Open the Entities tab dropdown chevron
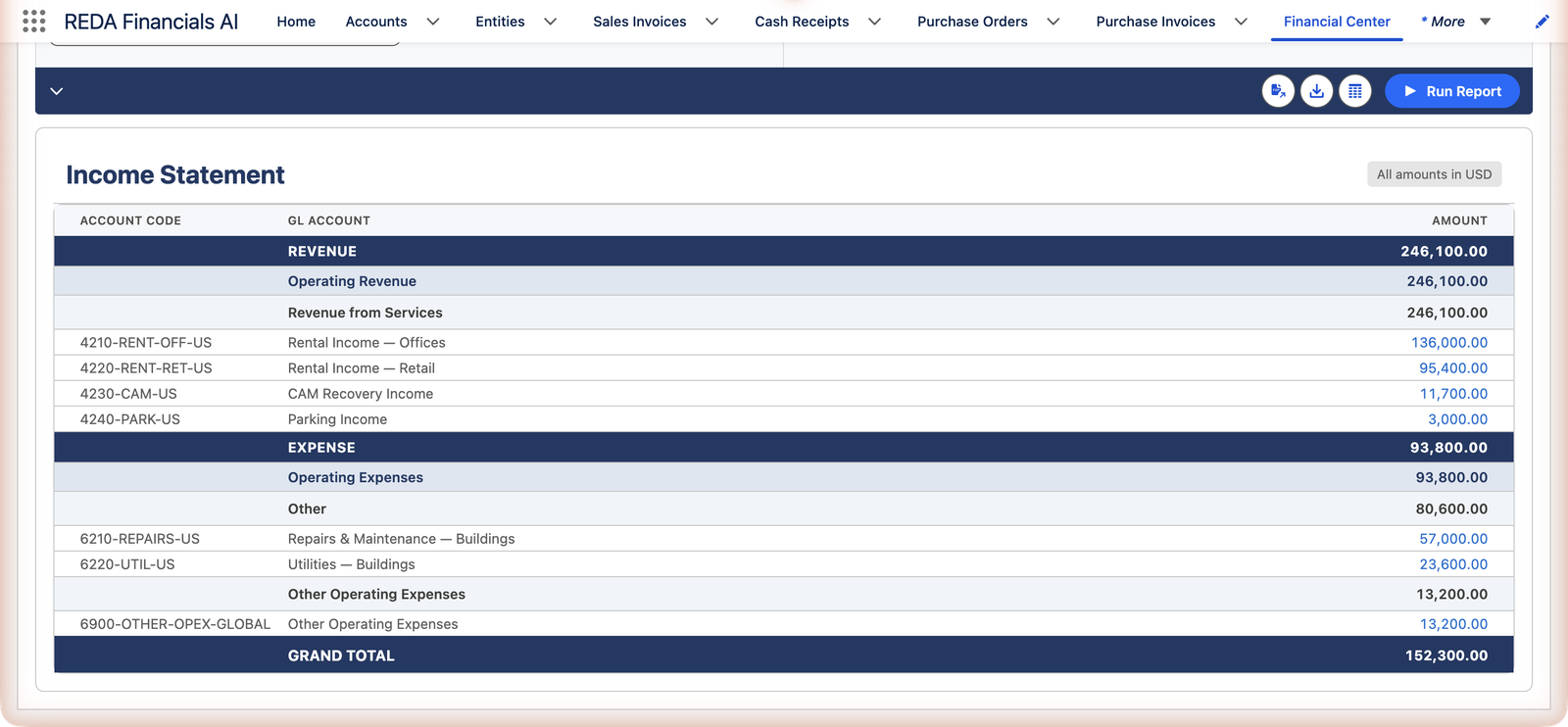This screenshot has height=727, width=1568. [x=550, y=22]
